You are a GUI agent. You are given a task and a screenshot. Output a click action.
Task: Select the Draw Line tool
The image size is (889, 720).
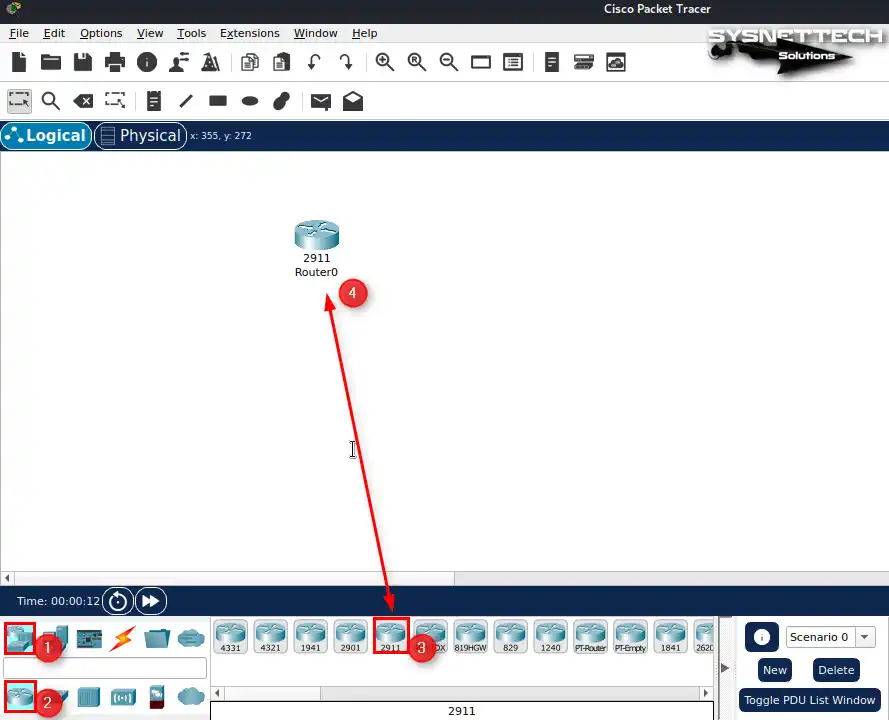click(x=186, y=101)
